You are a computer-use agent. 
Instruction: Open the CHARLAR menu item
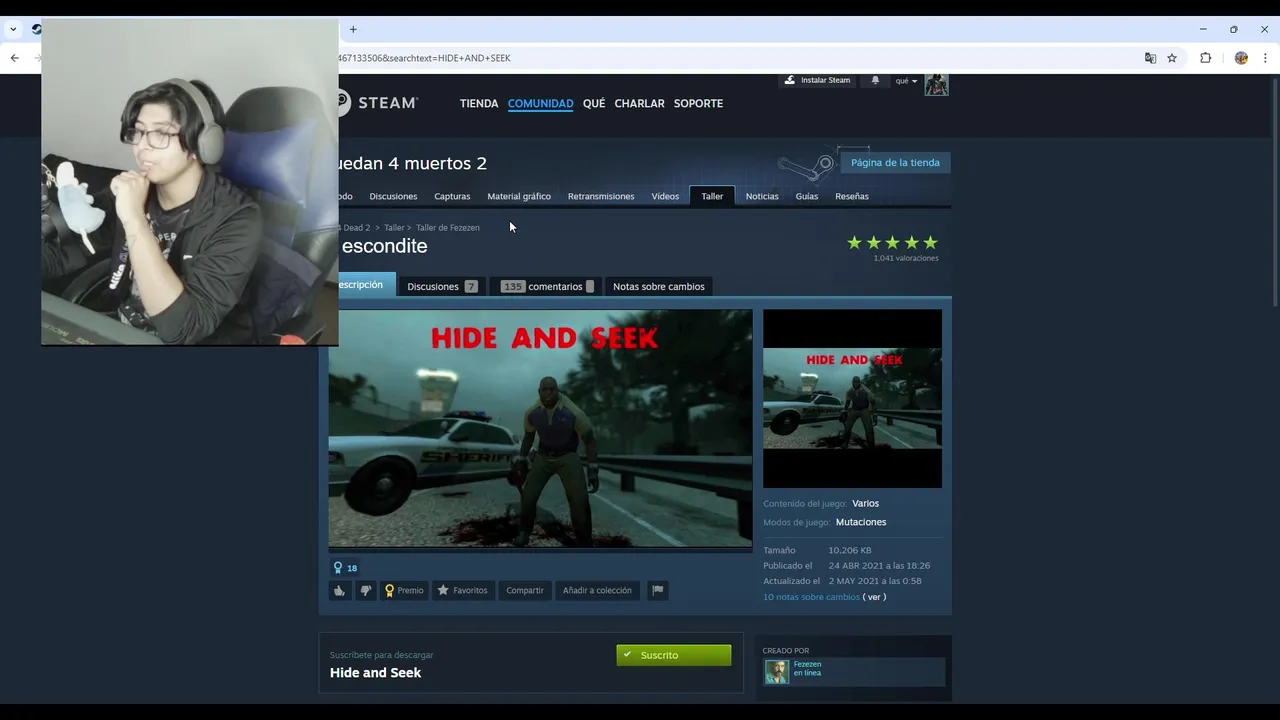point(639,103)
